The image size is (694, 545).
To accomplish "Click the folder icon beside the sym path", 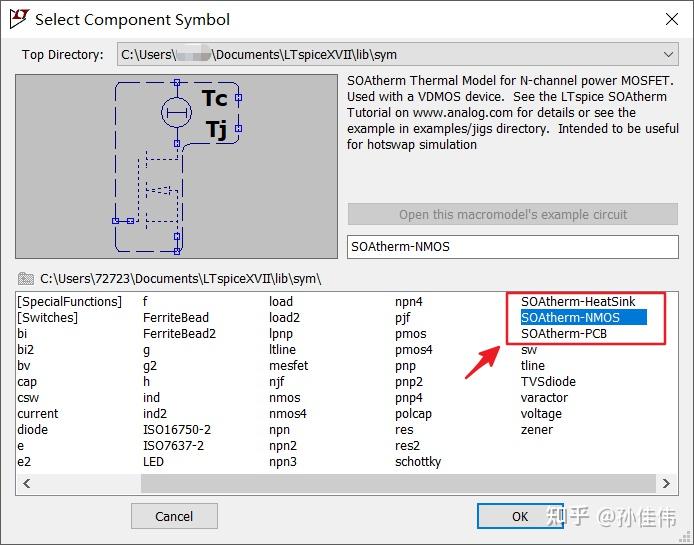I will [x=26, y=278].
